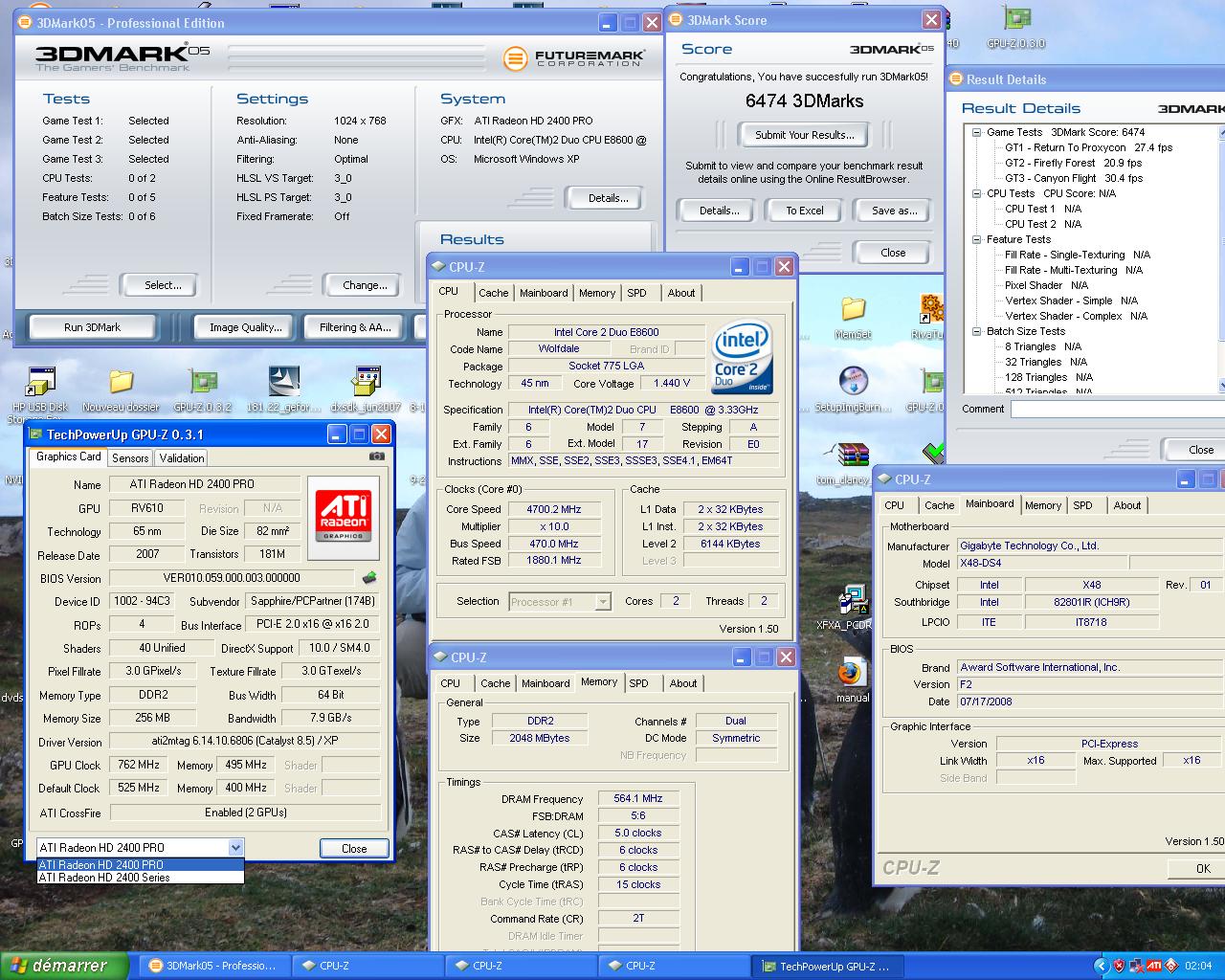Image resolution: width=1225 pixels, height=980 pixels.
Task: Collapse the Game Tests tree node
Action: click(976, 132)
